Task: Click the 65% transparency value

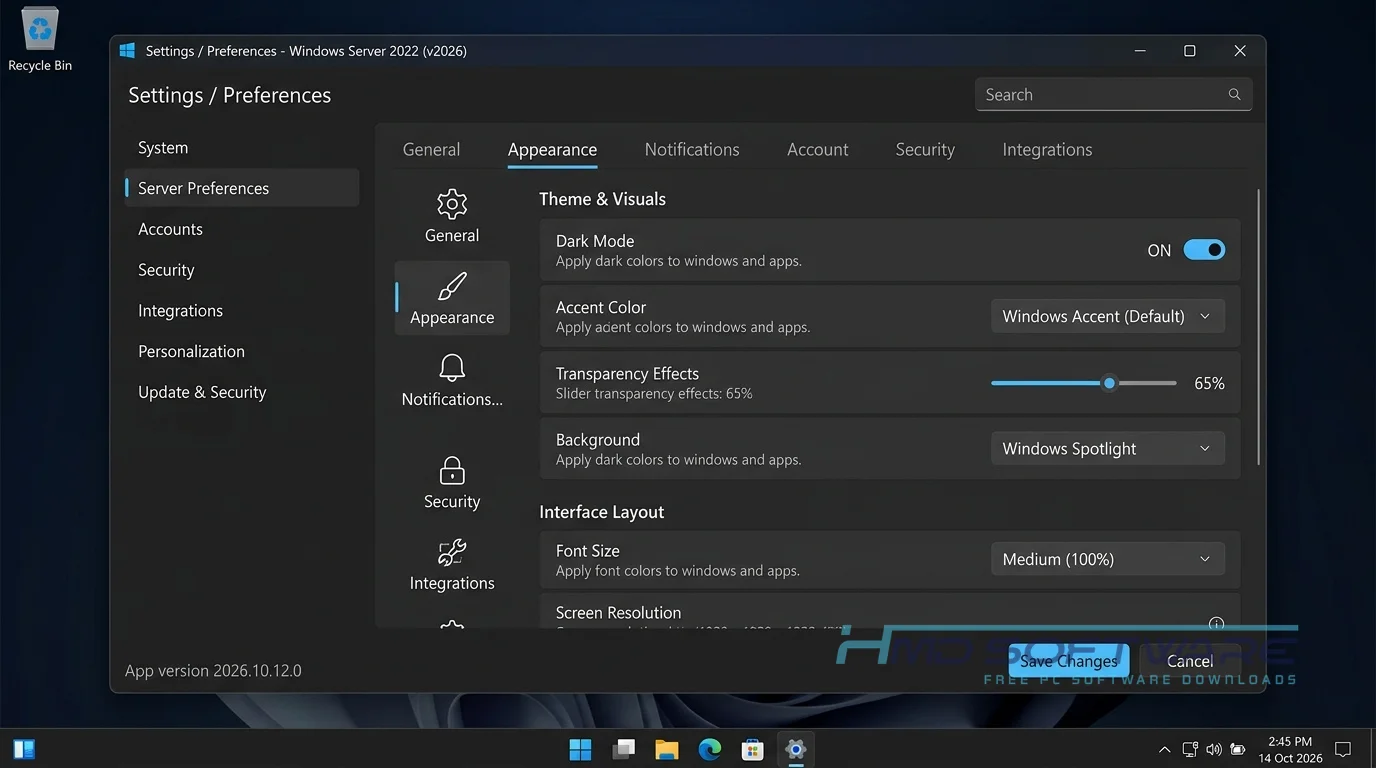Action: pyautogui.click(x=1209, y=383)
